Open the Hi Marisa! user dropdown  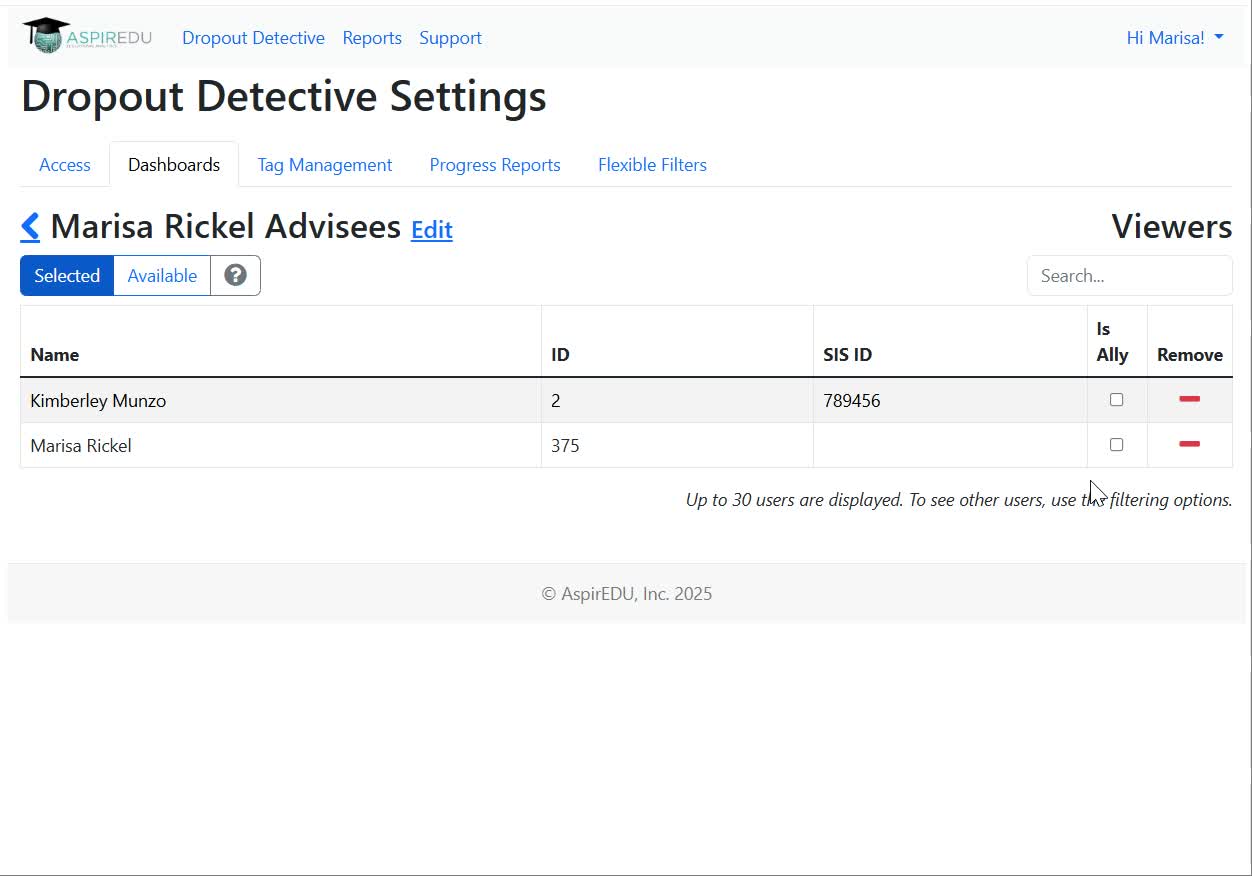coord(1175,38)
